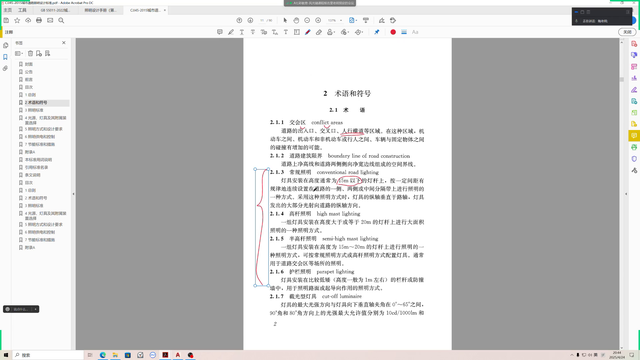Viewport: 640px width, 360px height.
Task: Switch to 照明设计手册 document tab
Action: pos(100,10)
